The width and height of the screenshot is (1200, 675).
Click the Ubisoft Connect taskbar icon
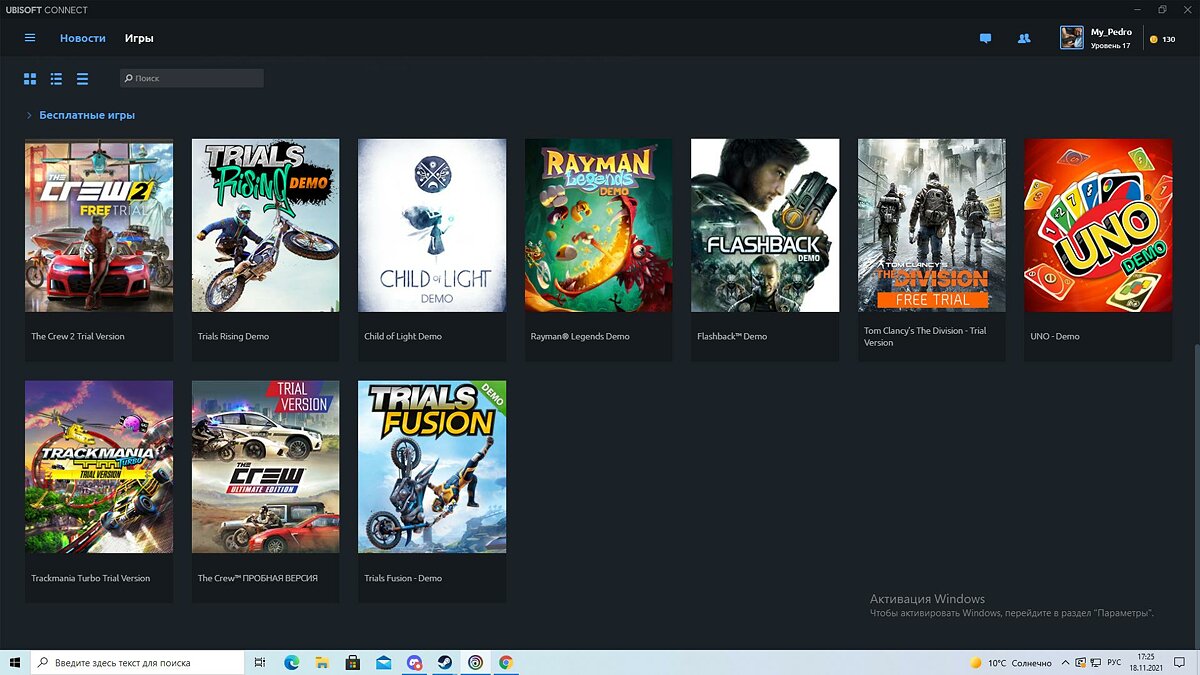475,662
